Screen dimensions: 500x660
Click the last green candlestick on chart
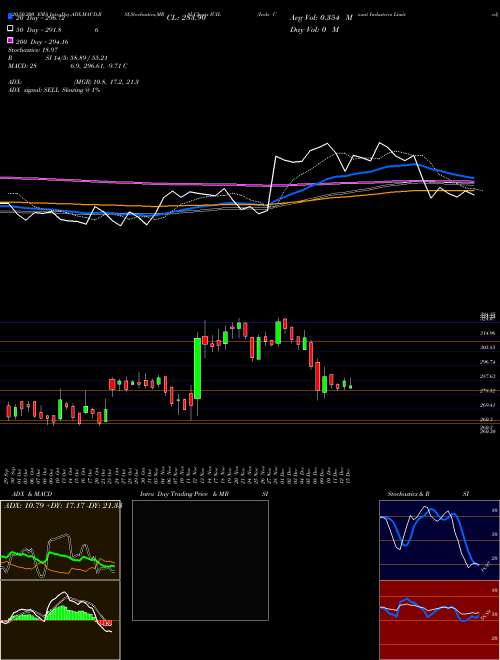coord(351,385)
